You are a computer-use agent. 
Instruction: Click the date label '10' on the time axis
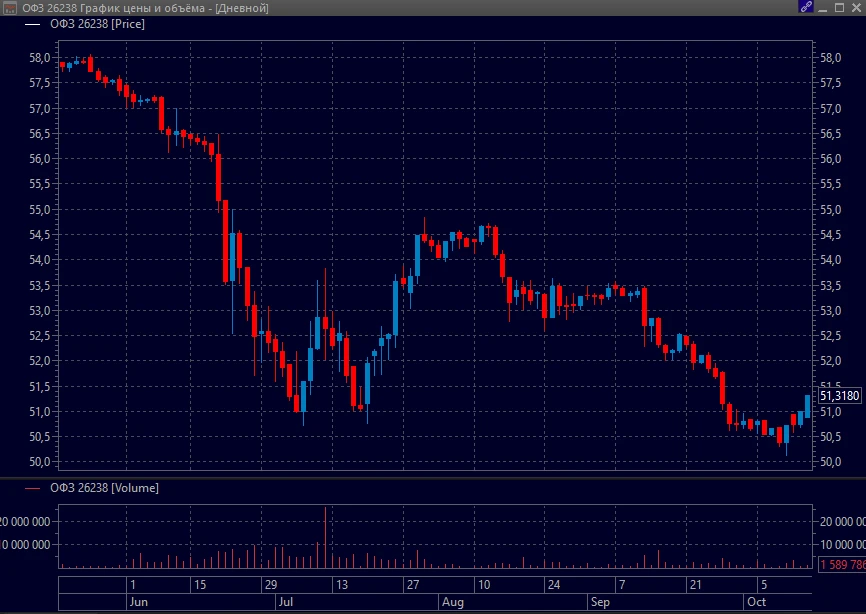coord(484,585)
